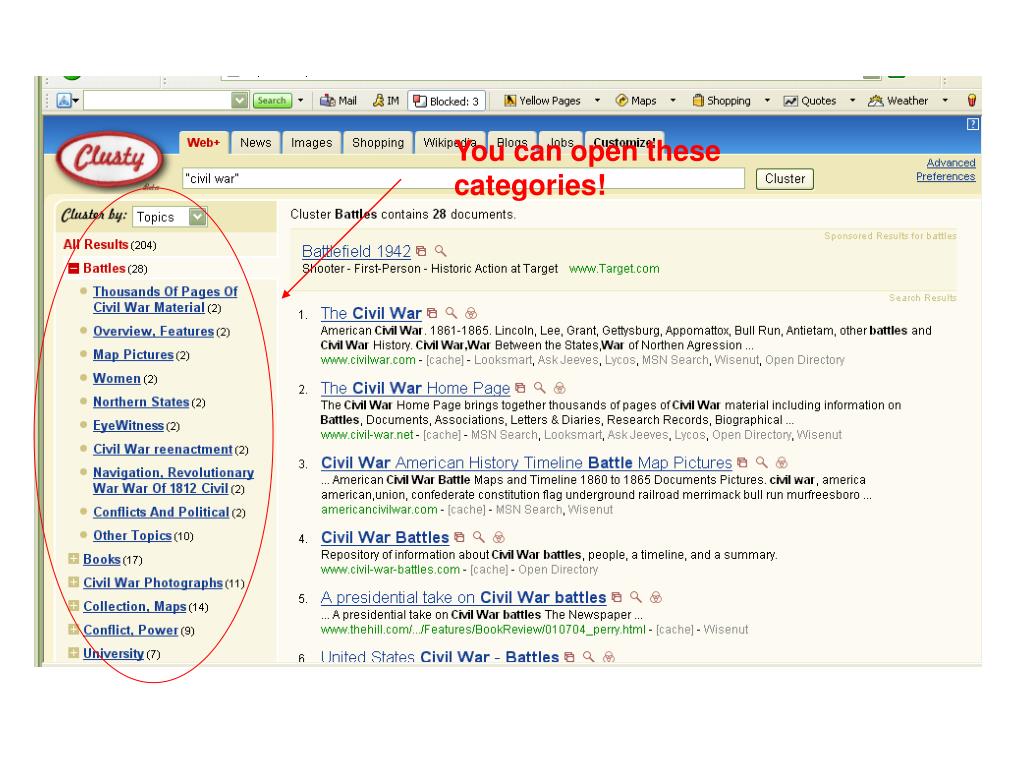Click preview magnifier beside A presidential take result
Viewport: 1024px width, 768px height.
point(636,597)
